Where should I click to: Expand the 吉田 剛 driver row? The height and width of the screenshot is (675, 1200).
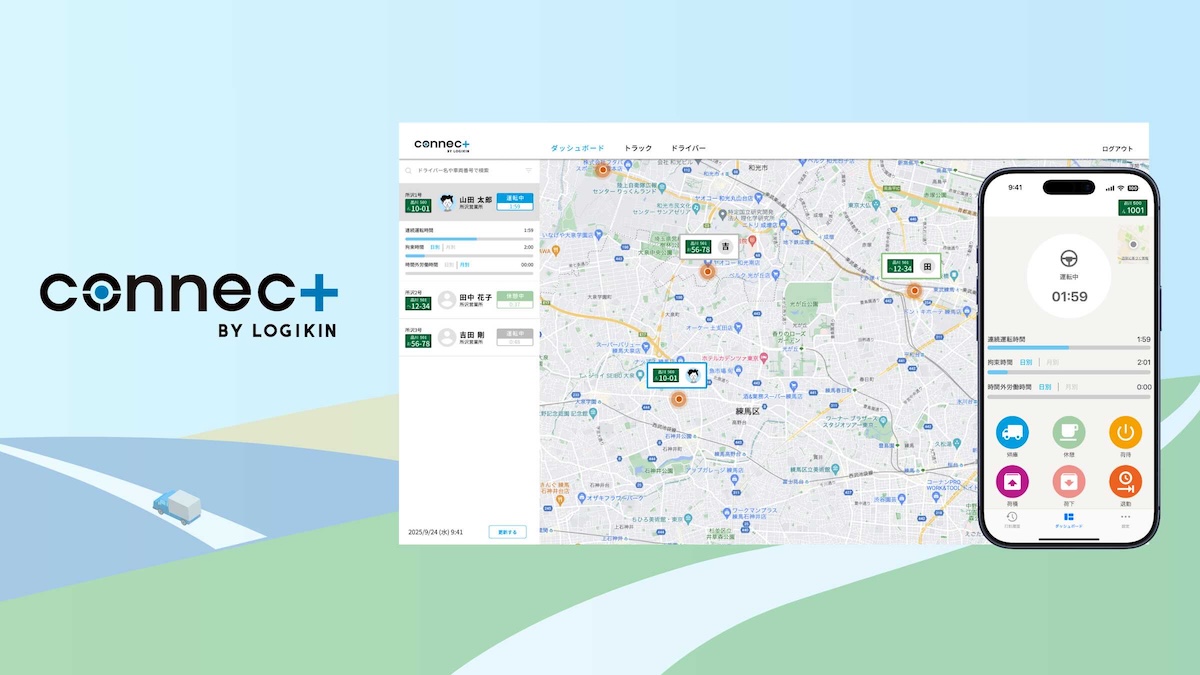[x=469, y=337]
